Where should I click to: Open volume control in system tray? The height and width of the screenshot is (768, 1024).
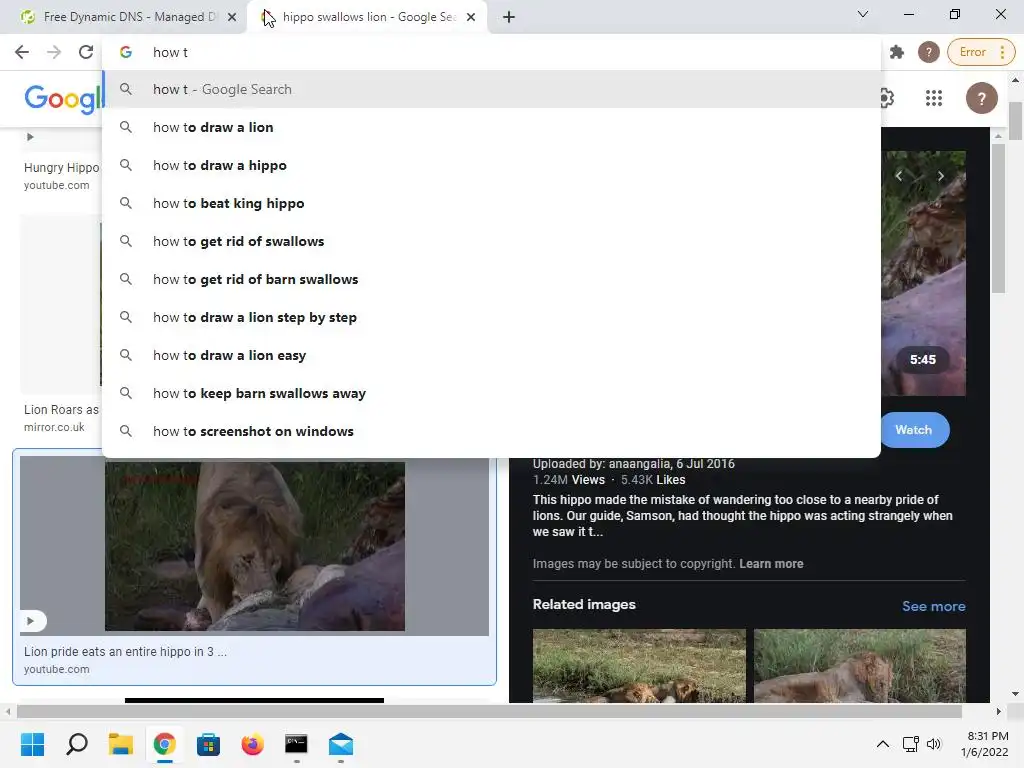[x=934, y=744]
